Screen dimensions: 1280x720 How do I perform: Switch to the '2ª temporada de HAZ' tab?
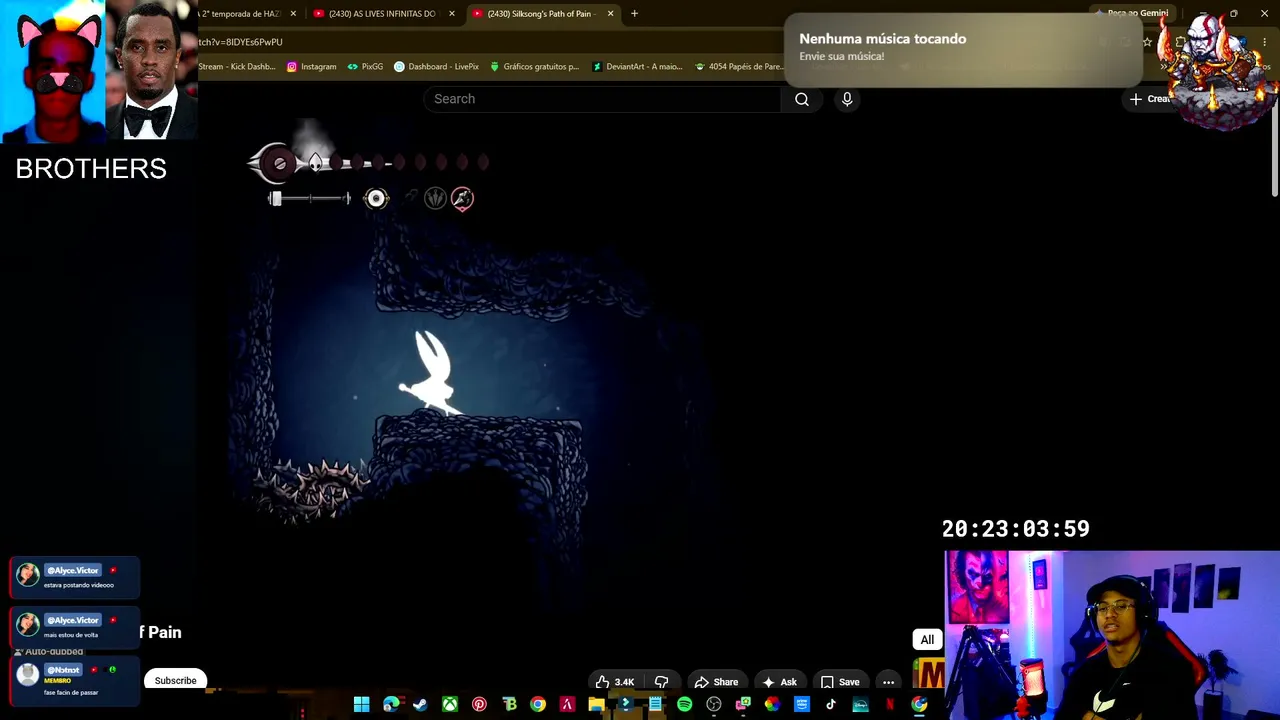pos(240,14)
